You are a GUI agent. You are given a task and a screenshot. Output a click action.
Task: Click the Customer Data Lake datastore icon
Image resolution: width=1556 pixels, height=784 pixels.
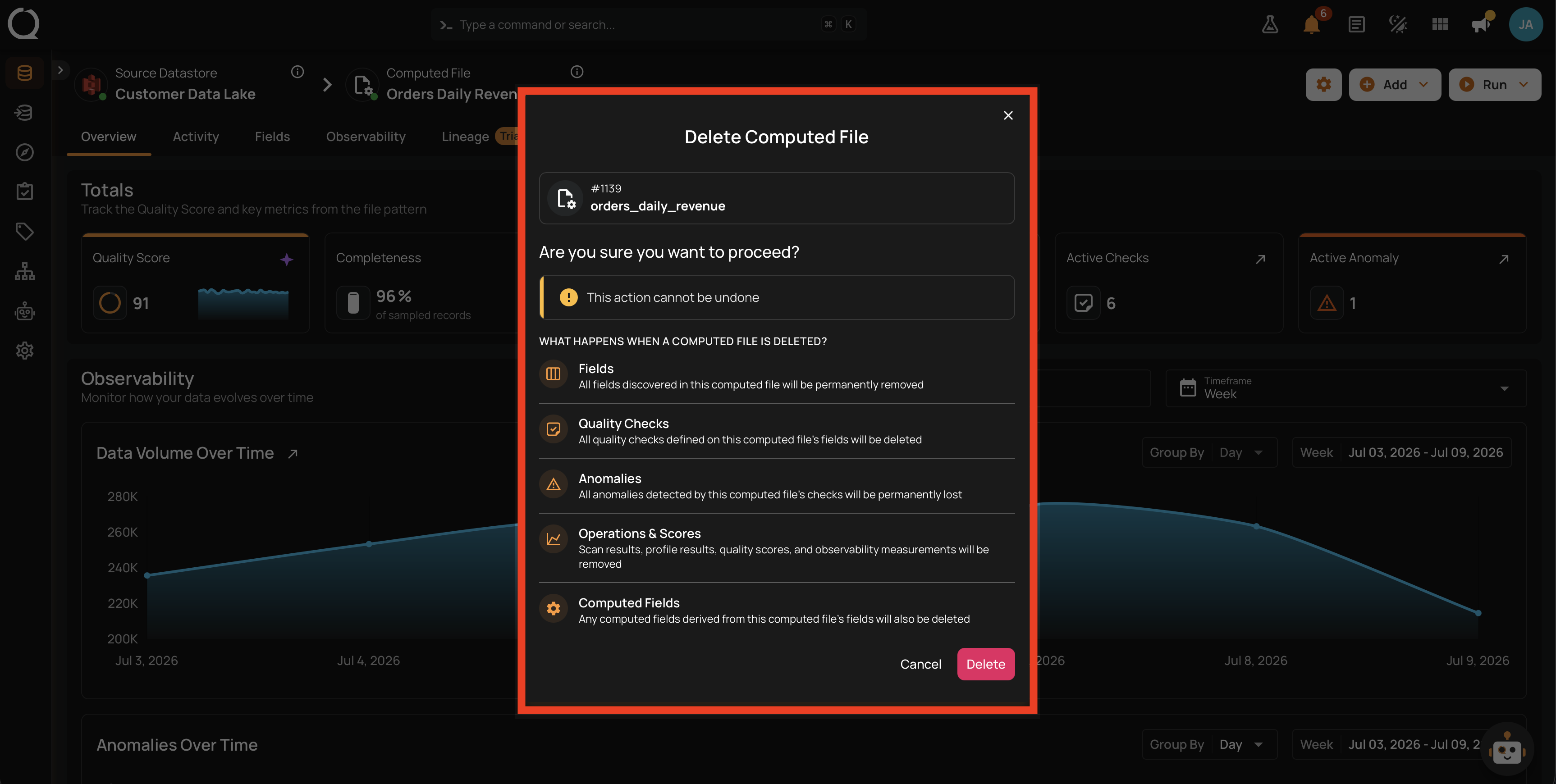click(91, 85)
